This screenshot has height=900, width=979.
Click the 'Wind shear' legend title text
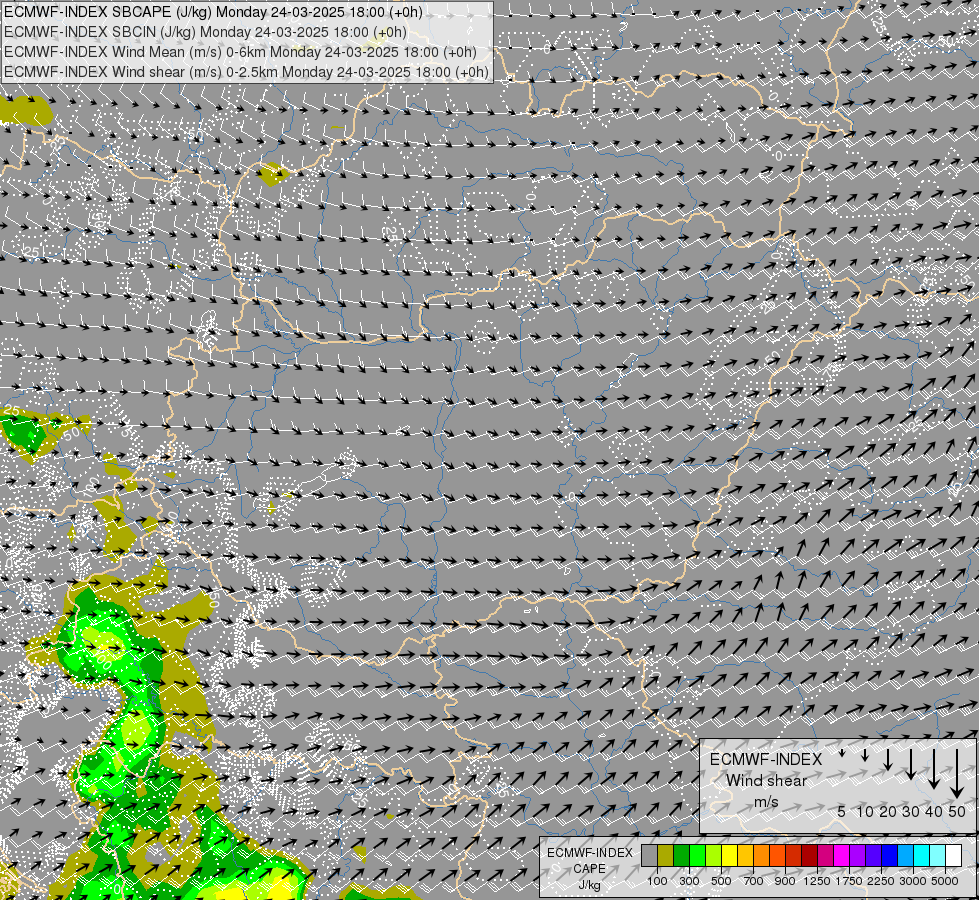pos(766,781)
